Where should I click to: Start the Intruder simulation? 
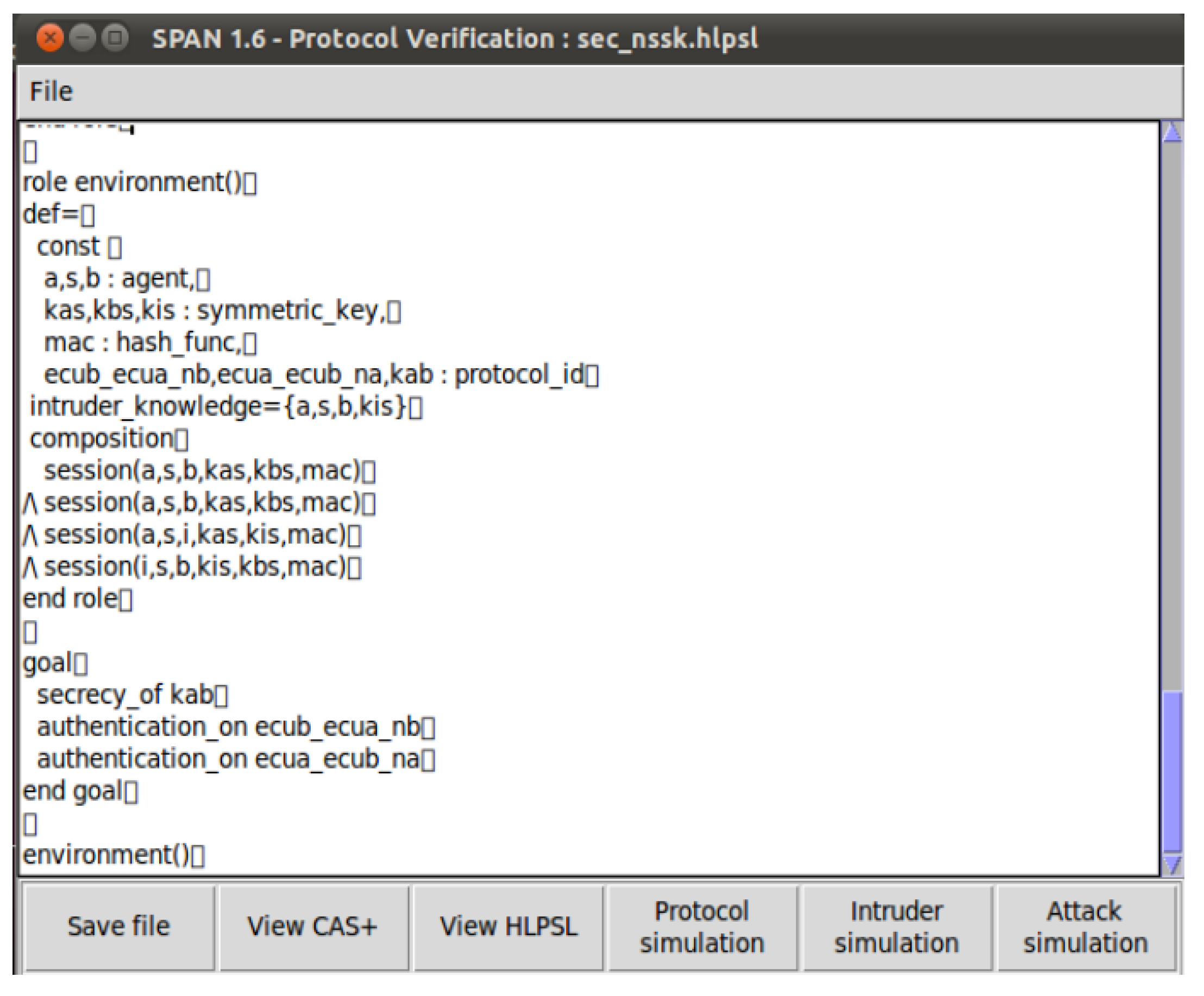tap(896, 926)
